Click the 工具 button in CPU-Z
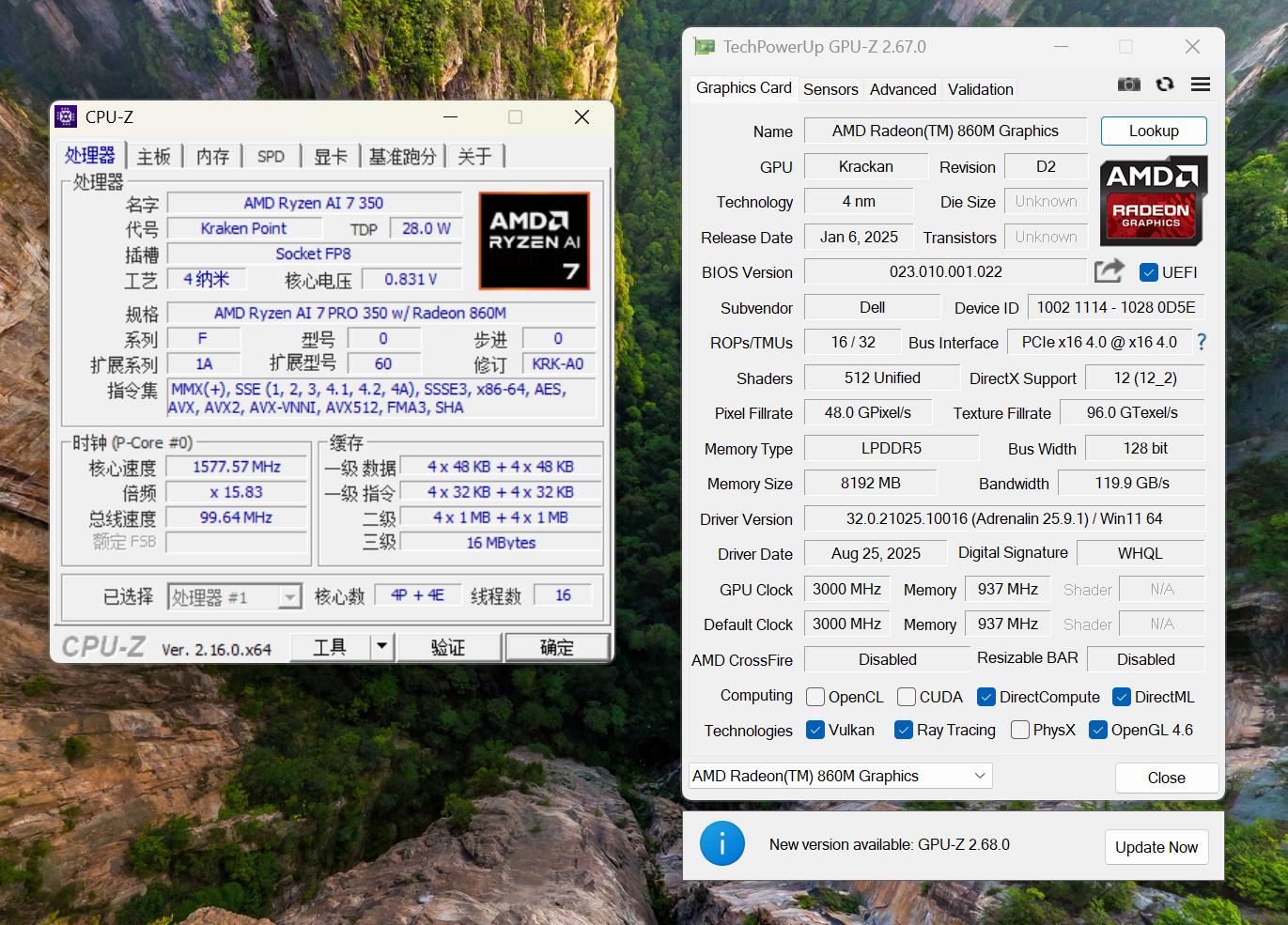1288x925 pixels. [x=330, y=646]
